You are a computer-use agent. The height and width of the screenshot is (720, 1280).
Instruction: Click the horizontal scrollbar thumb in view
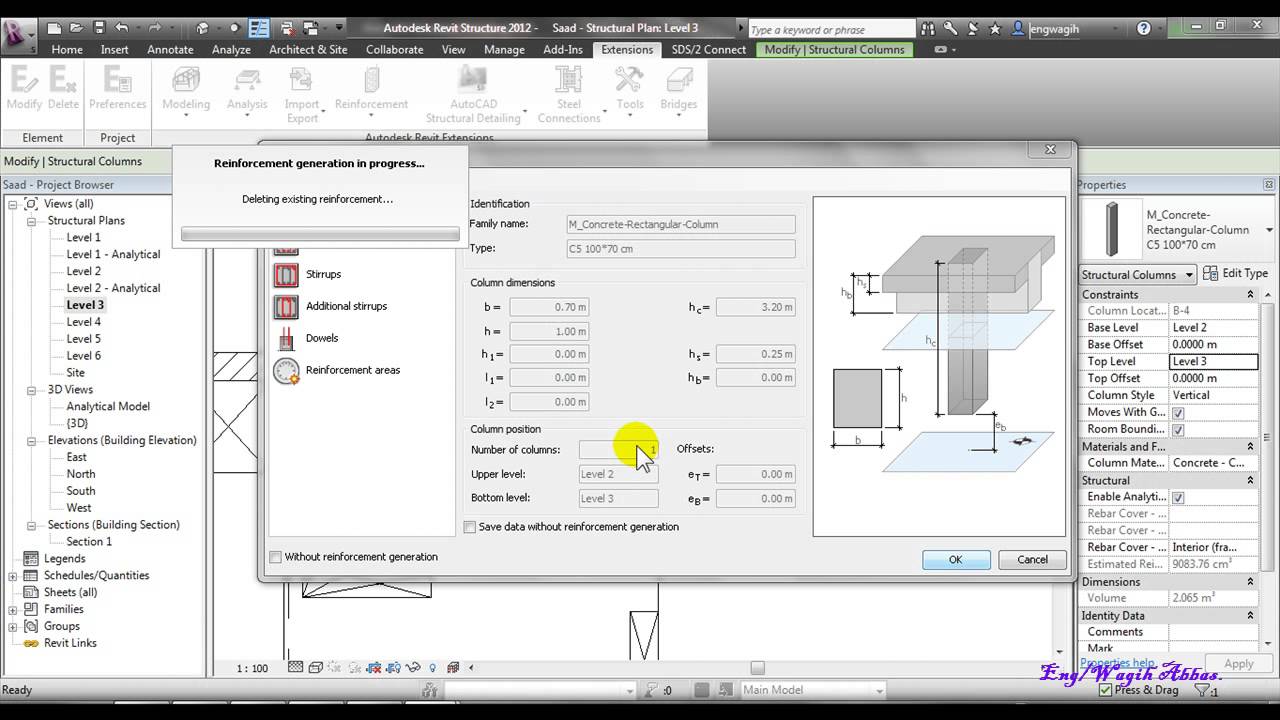coord(757,668)
